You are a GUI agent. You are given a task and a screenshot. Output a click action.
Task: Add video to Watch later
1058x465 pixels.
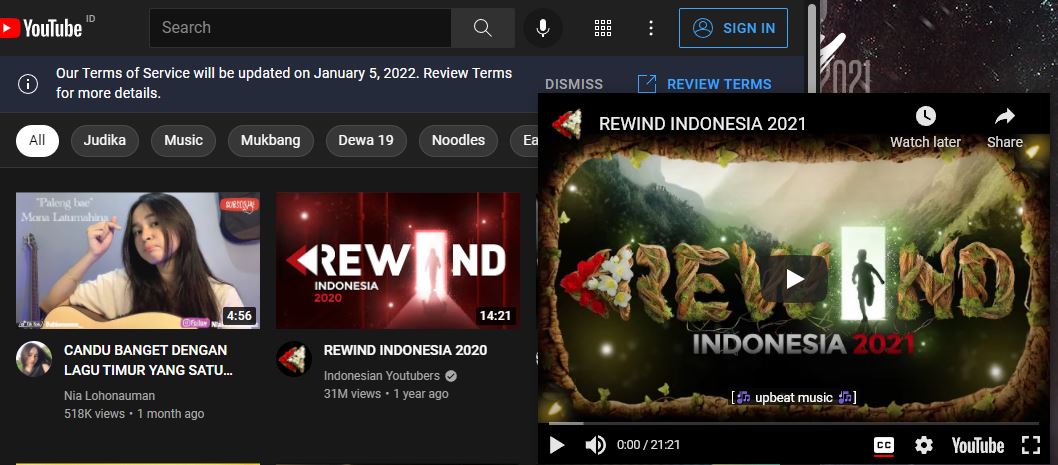(925, 127)
